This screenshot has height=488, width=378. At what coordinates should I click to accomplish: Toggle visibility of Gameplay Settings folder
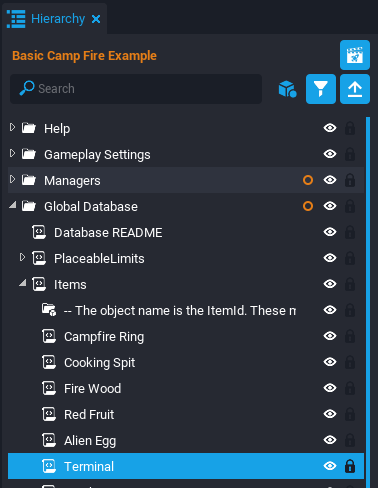330,154
